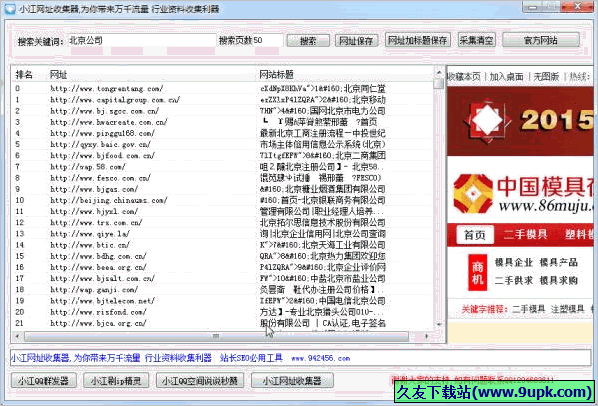Click the horizontal scrollbar left arrow
This screenshot has height=406, width=598.
click(x=17, y=336)
